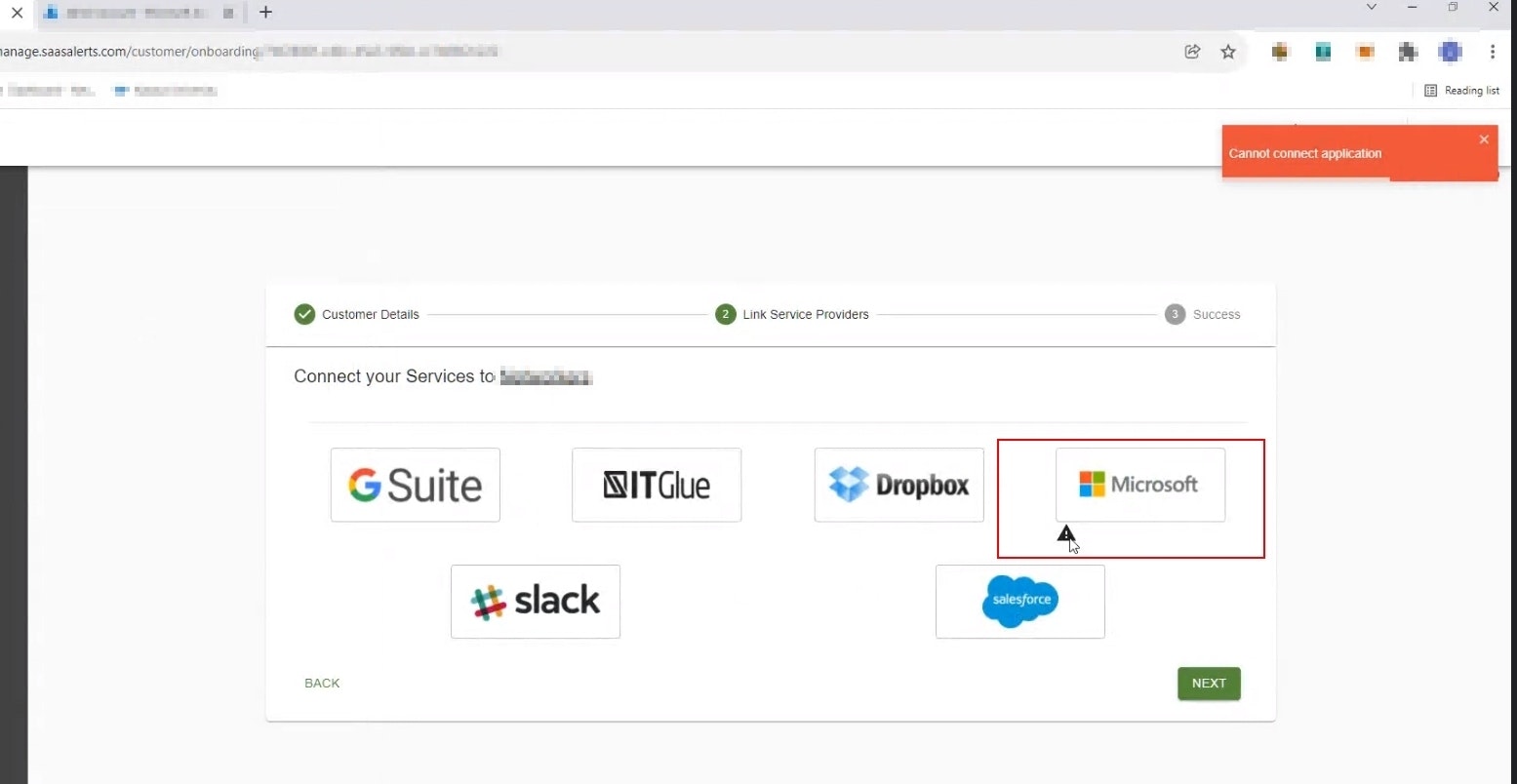
Task: Open the tab search chevron
Action: 1371,8
